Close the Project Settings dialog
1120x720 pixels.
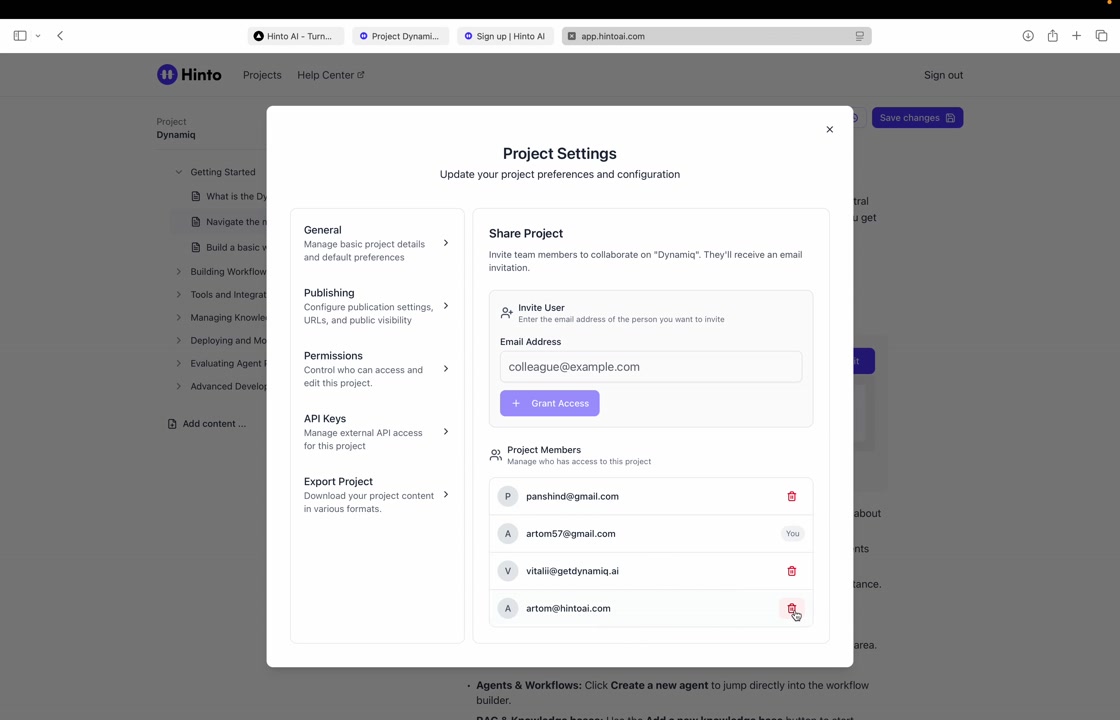[829, 129]
